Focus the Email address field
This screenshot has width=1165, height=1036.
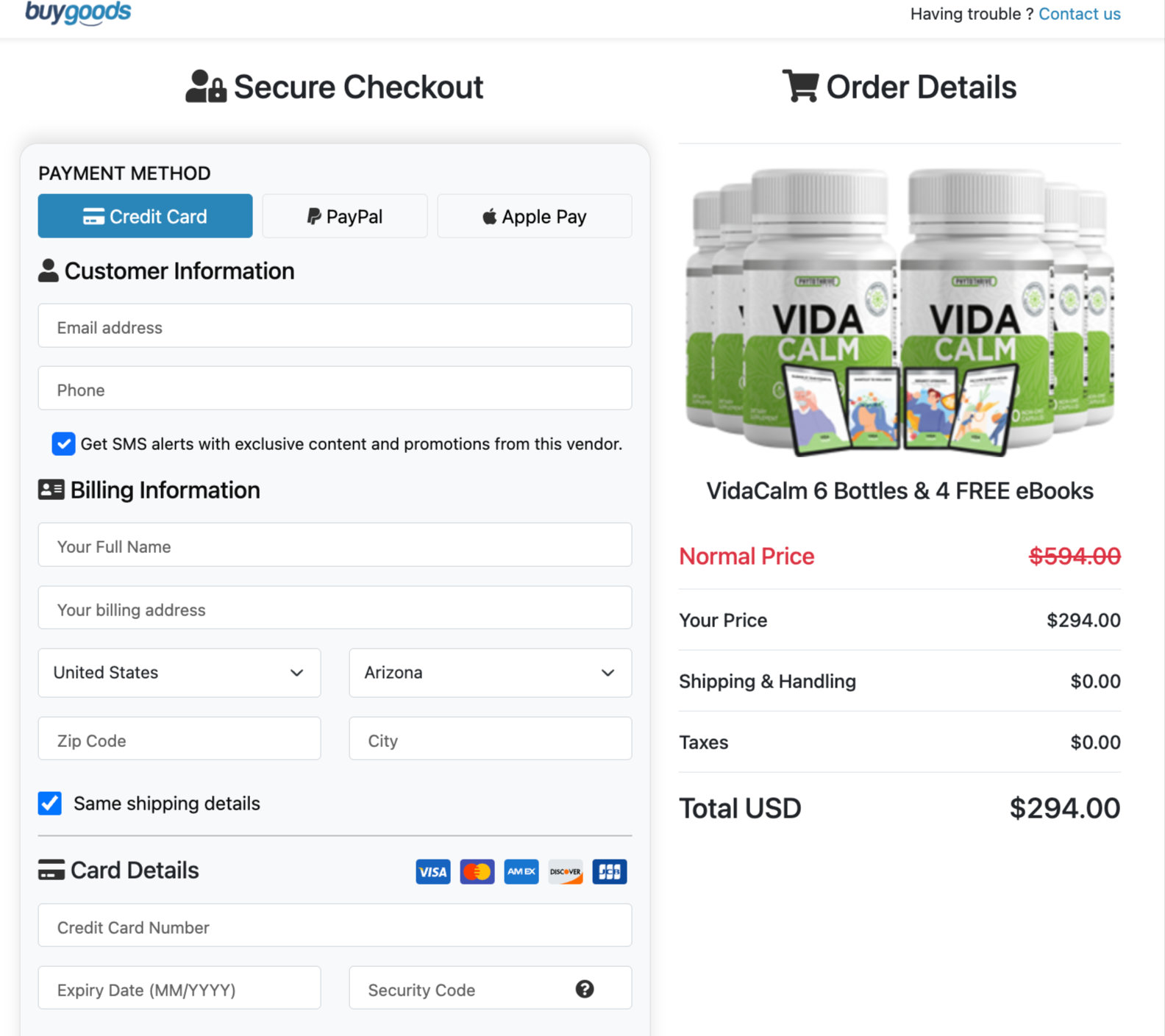click(335, 326)
